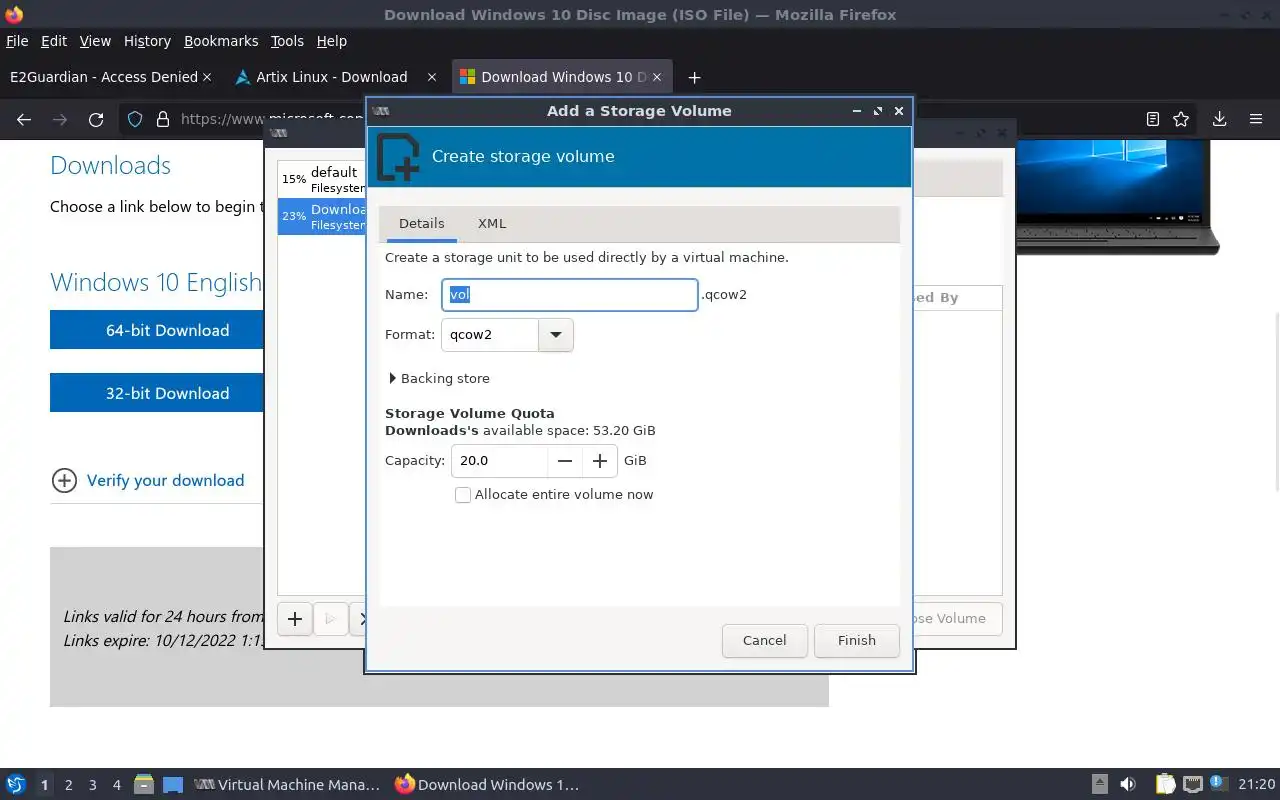Click the show desktop taskbar icon
The image size is (1280, 800).
coord(173,785)
